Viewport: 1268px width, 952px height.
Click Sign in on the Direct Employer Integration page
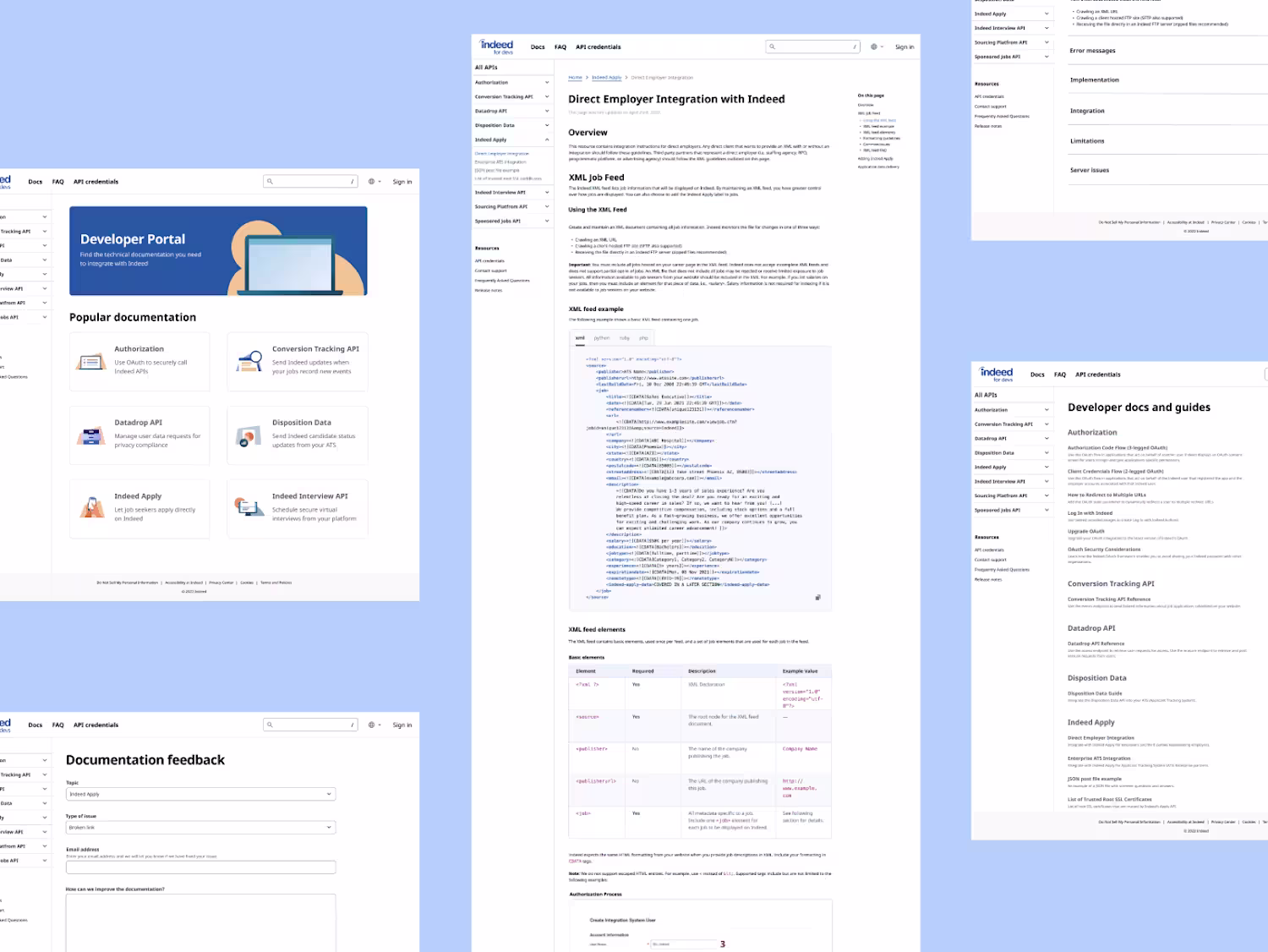point(905,47)
